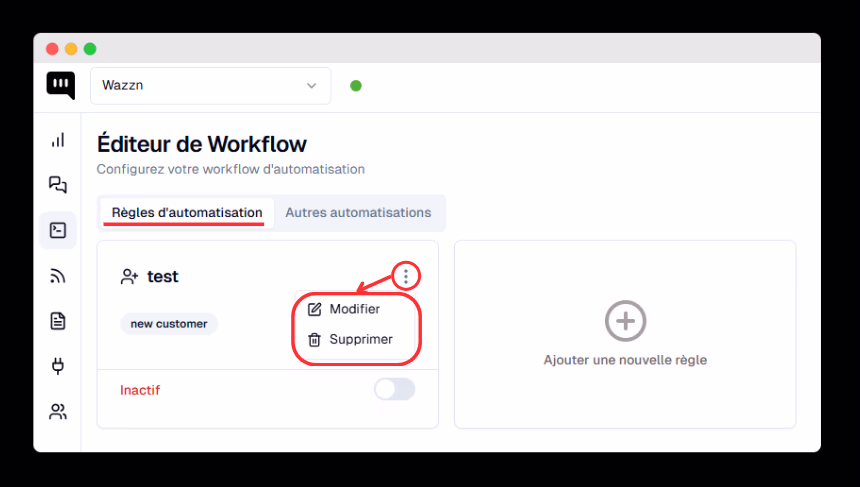Click the Éditeur de Workflow heading
Screen dimensions: 860x487
tap(202, 144)
